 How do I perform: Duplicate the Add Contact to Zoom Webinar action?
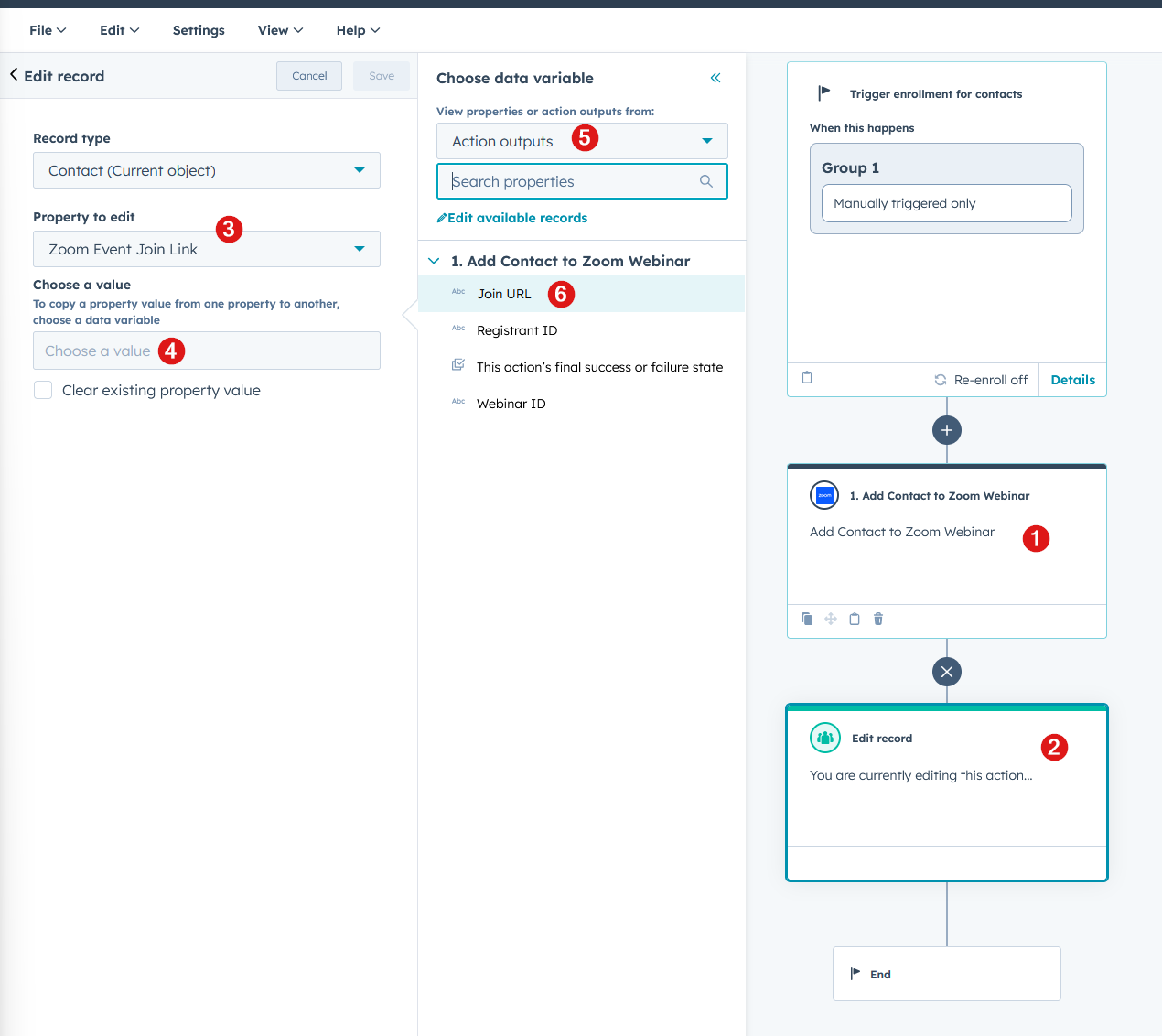coord(807,619)
